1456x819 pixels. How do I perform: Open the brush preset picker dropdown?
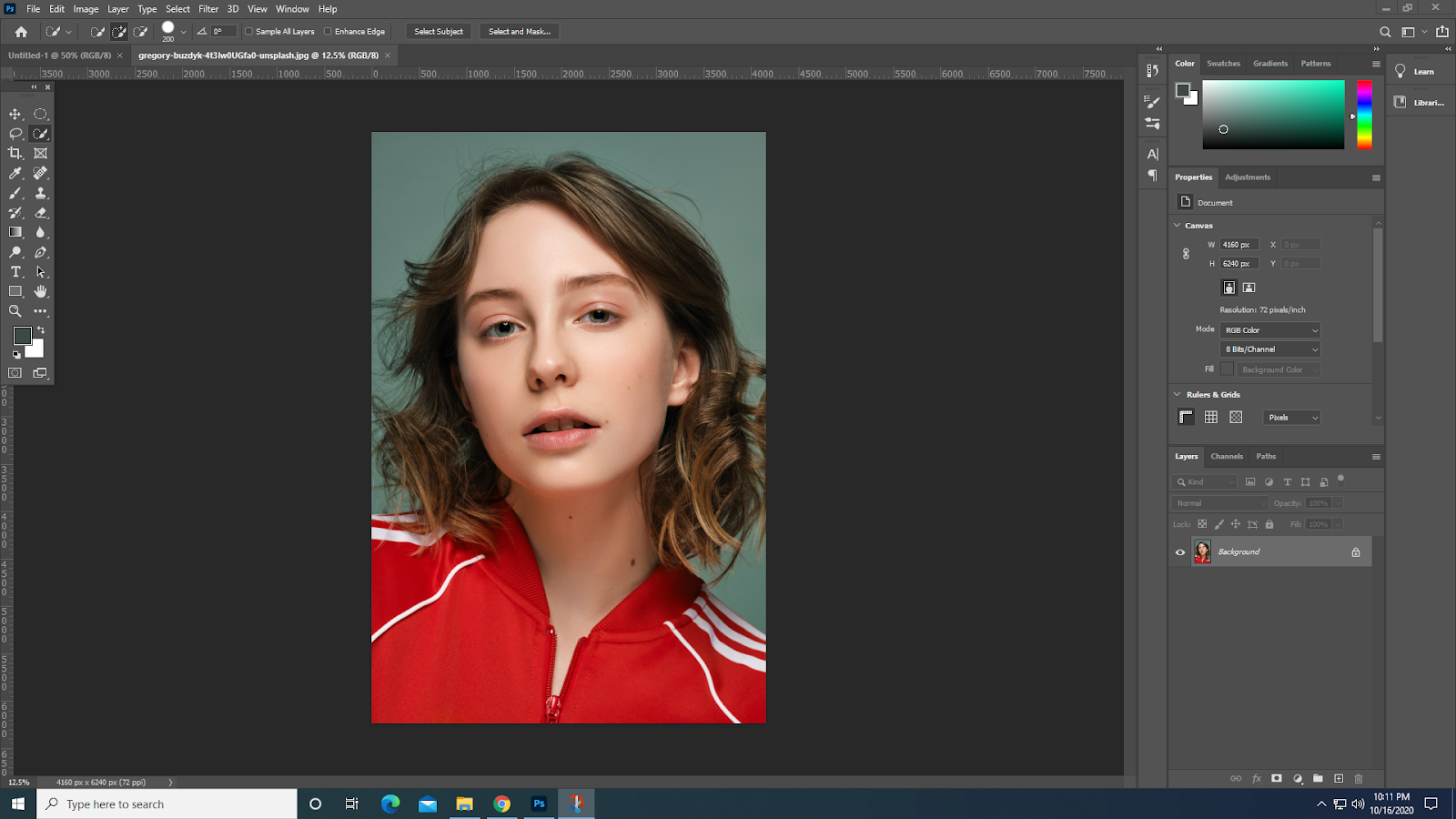[x=184, y=32]
